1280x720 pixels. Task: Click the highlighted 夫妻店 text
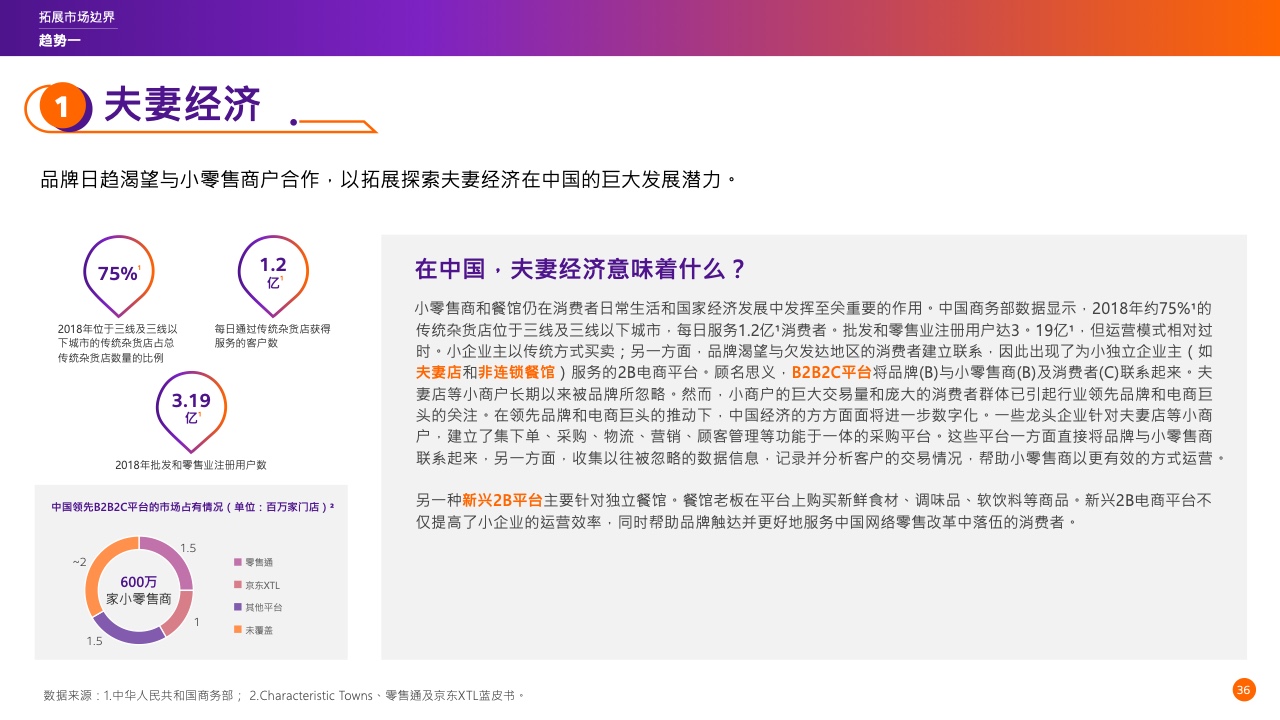coord(438,372)
